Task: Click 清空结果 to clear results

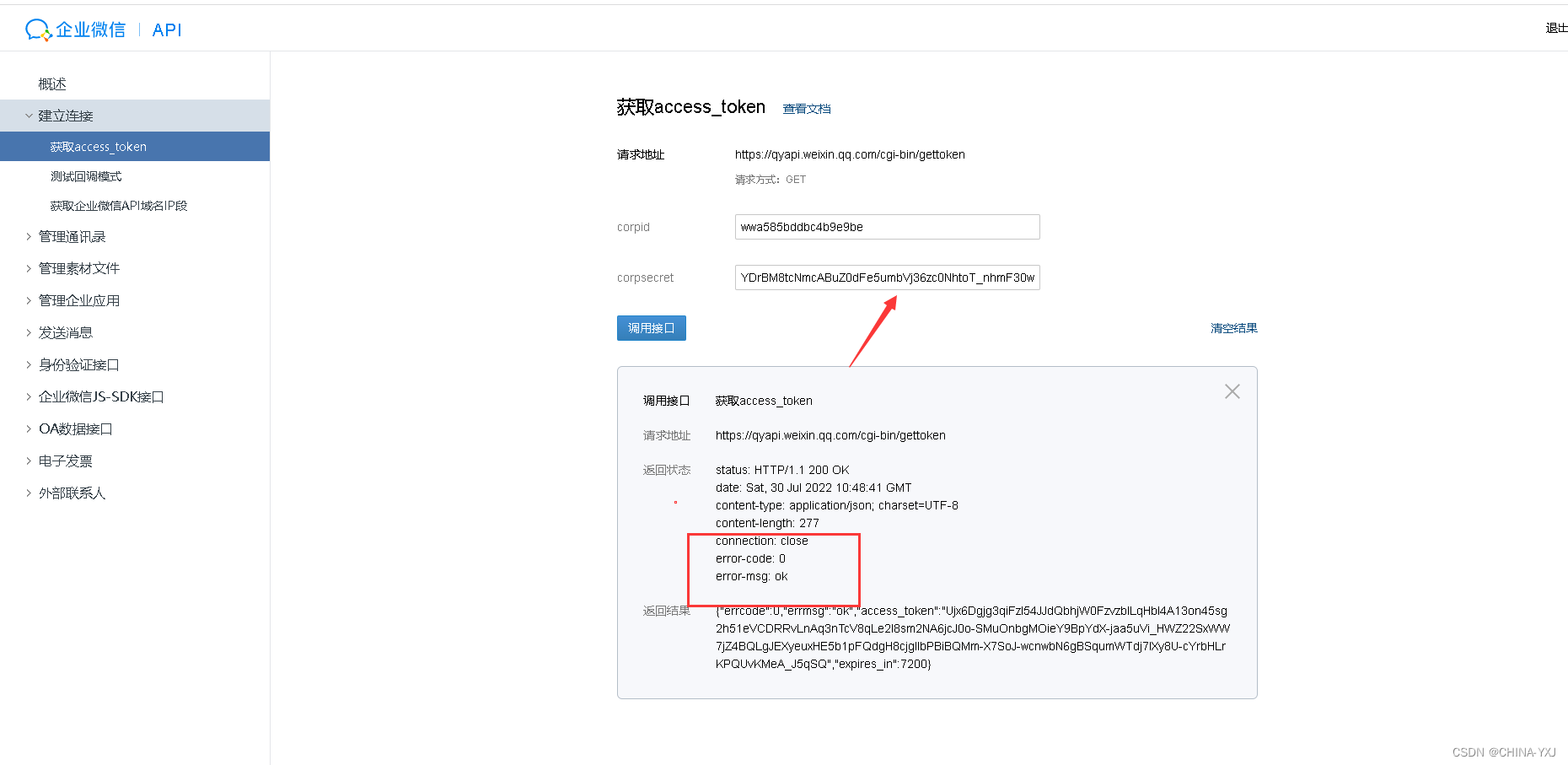Action: 1234,328
